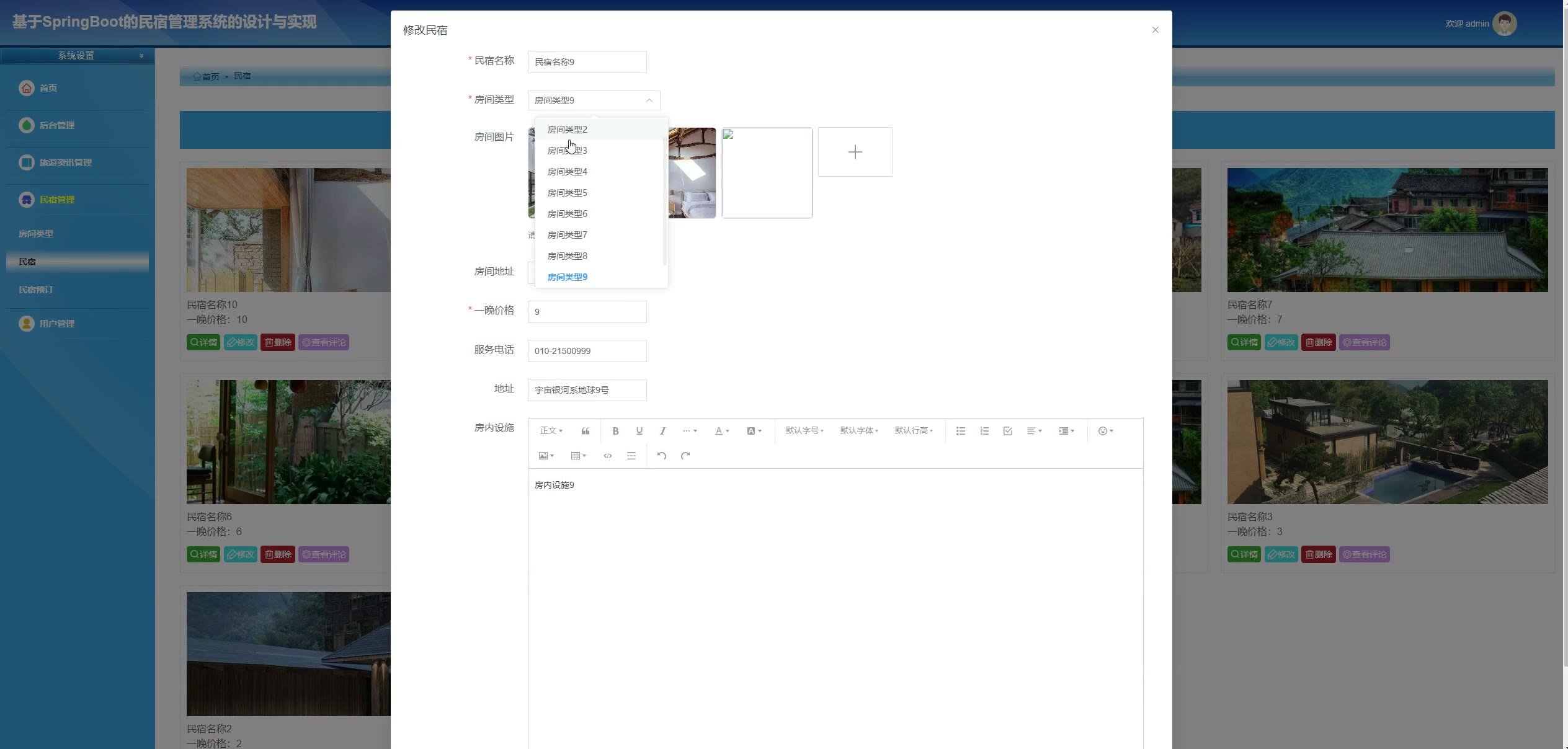
Task: Open the 默认字号 font size dropdown
Action: 804,431
